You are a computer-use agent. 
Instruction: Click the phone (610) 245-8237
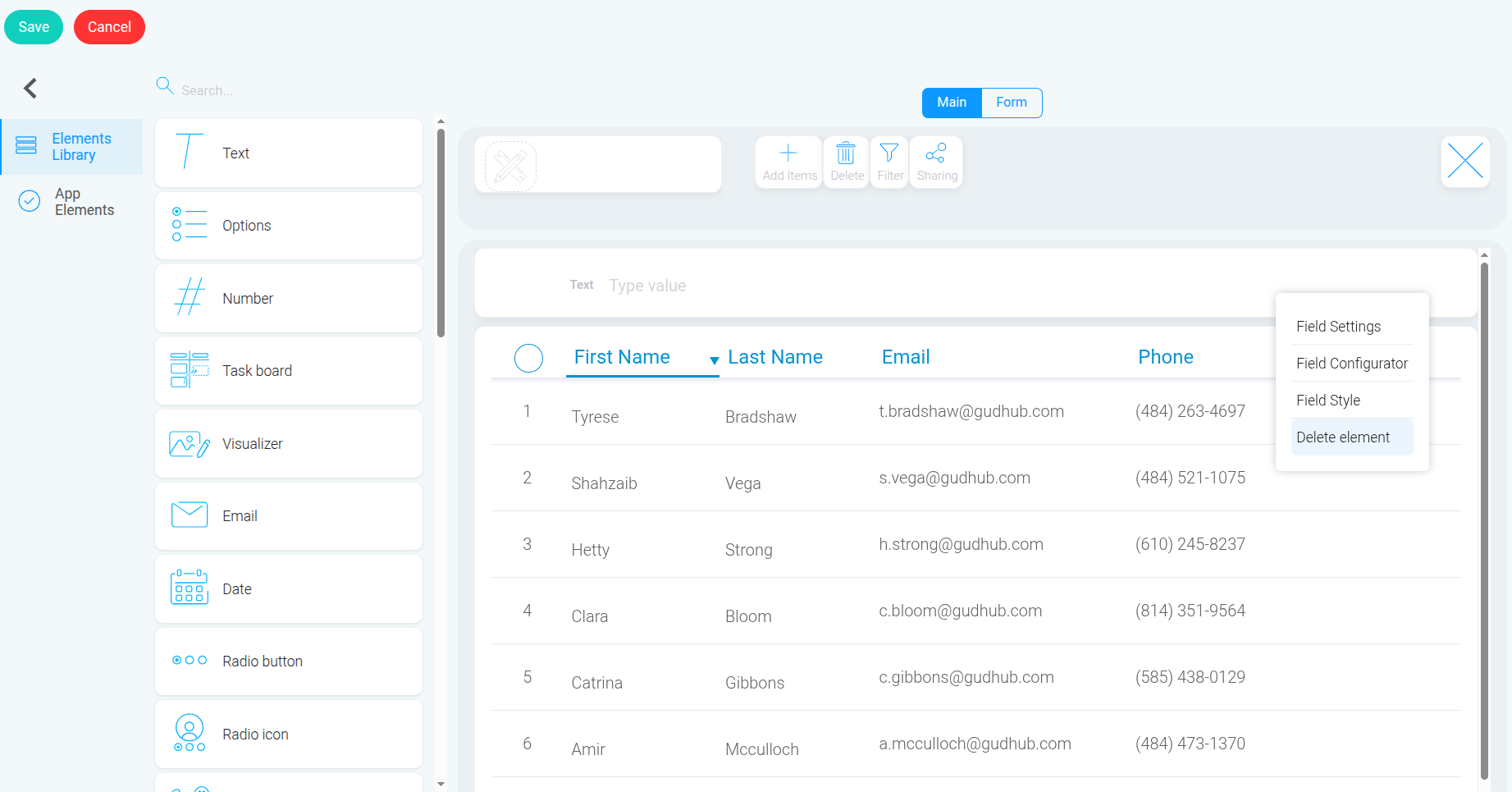[x=1190, y=544]
